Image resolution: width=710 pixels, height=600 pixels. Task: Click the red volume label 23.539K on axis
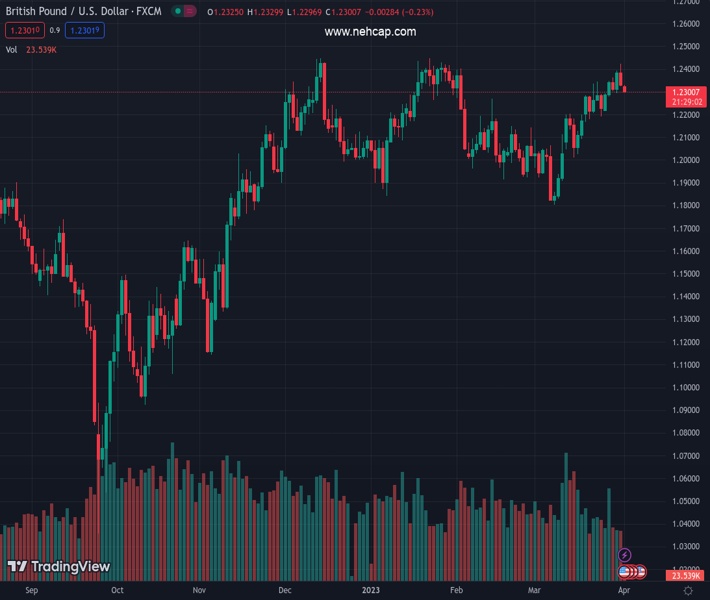pos(686,575)
